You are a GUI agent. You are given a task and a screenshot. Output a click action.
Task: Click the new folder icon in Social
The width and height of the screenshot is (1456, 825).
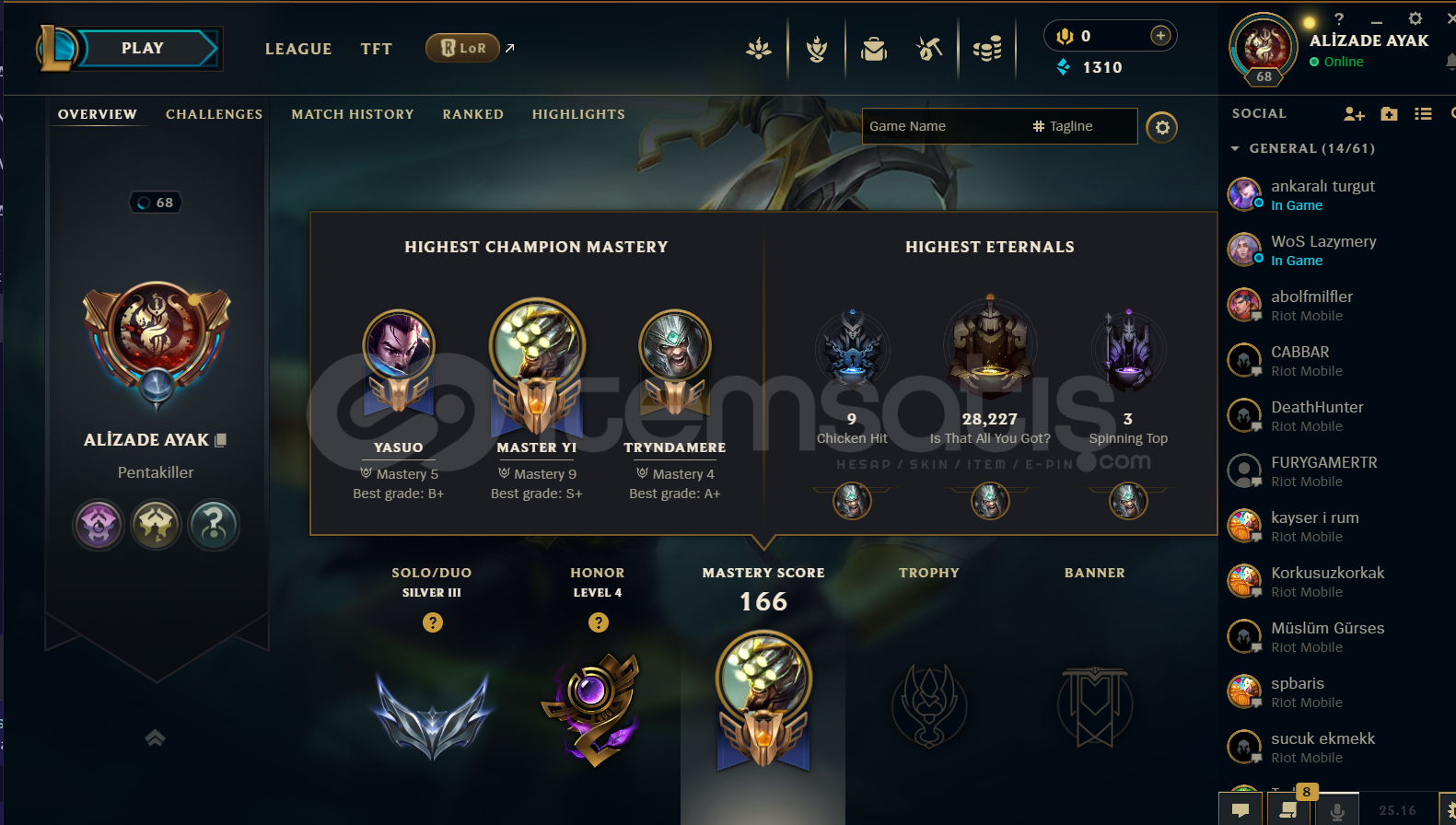click(x=1390, y=114)
